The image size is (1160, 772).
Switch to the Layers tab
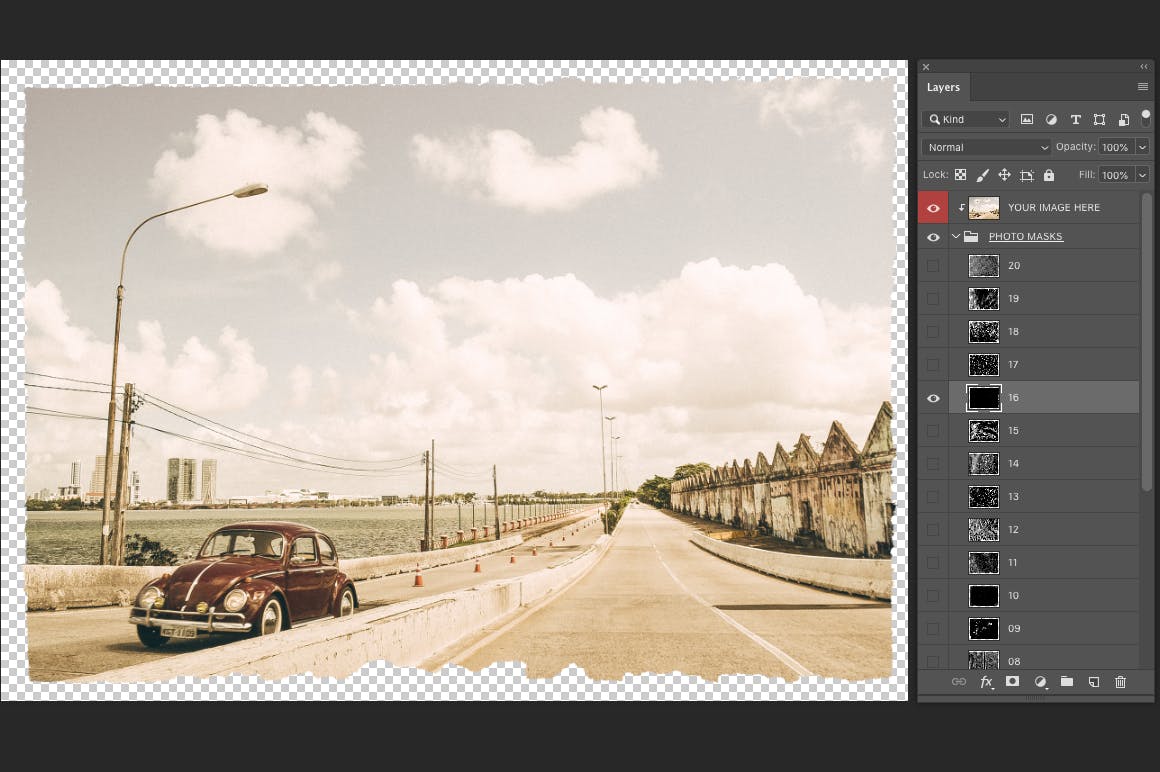(x=943, y=87)
